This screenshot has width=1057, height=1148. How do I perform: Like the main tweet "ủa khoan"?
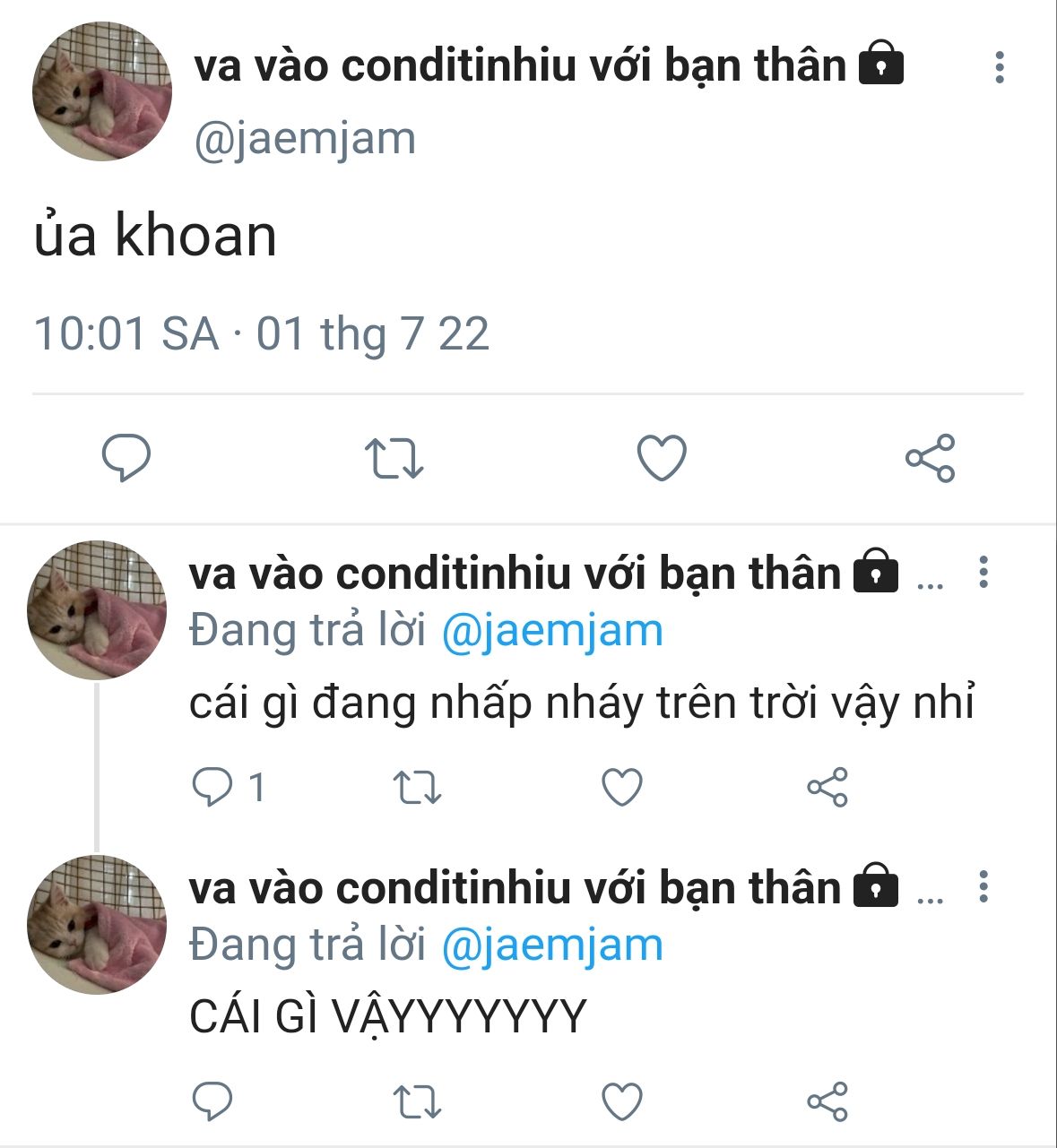tap(662, 458)
